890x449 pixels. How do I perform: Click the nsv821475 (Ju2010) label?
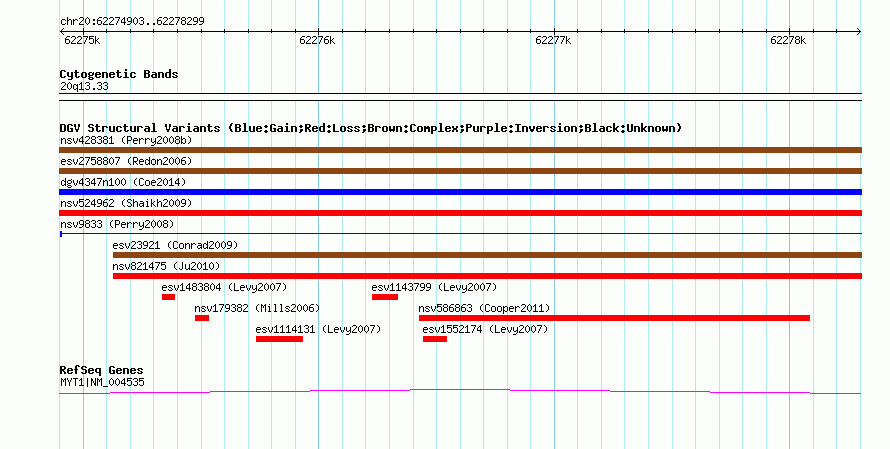[x=166, y=266]
